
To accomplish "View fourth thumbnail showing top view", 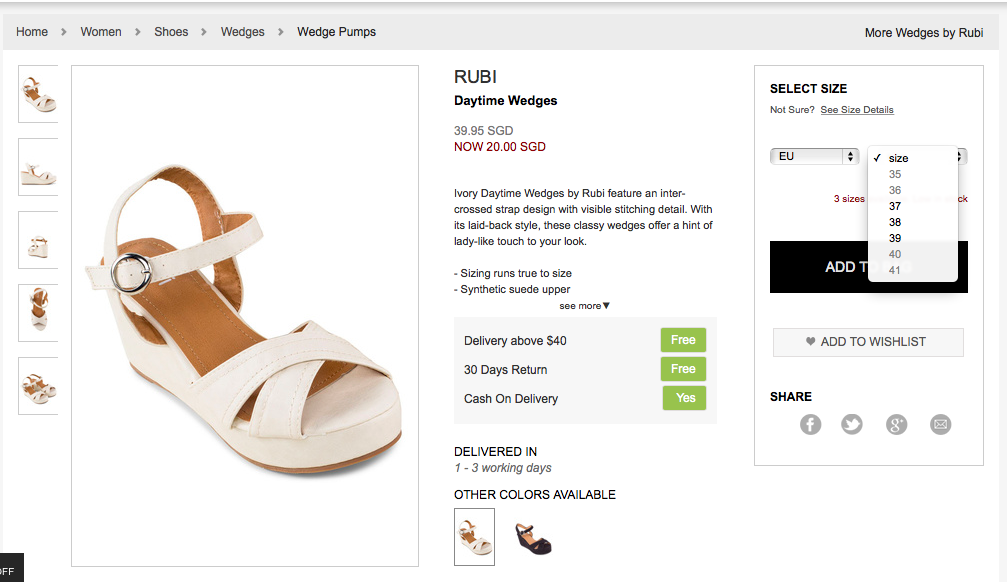I will (39, 313).
